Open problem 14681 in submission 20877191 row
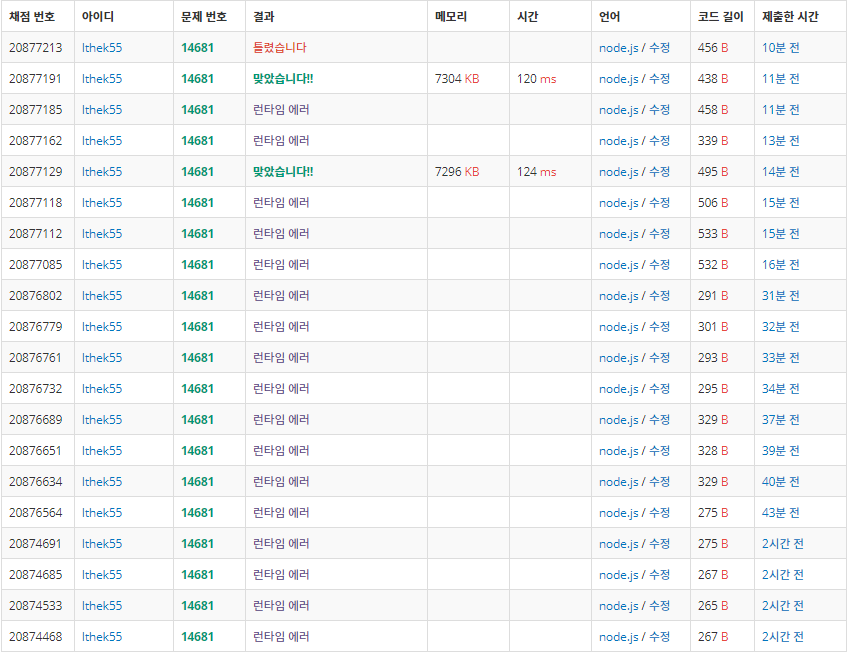This screenshot has width=848, height=653. click(x=197, y=78)
